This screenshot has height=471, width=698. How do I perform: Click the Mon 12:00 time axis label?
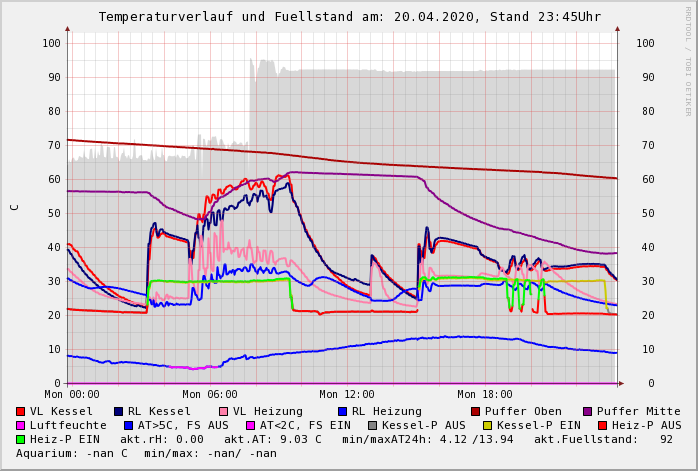pyautogui.click(x=347, y=395)
